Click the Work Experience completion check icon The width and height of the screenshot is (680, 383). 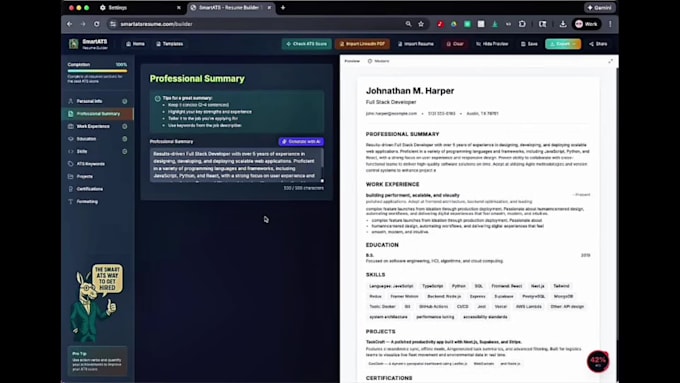(124, 126)
